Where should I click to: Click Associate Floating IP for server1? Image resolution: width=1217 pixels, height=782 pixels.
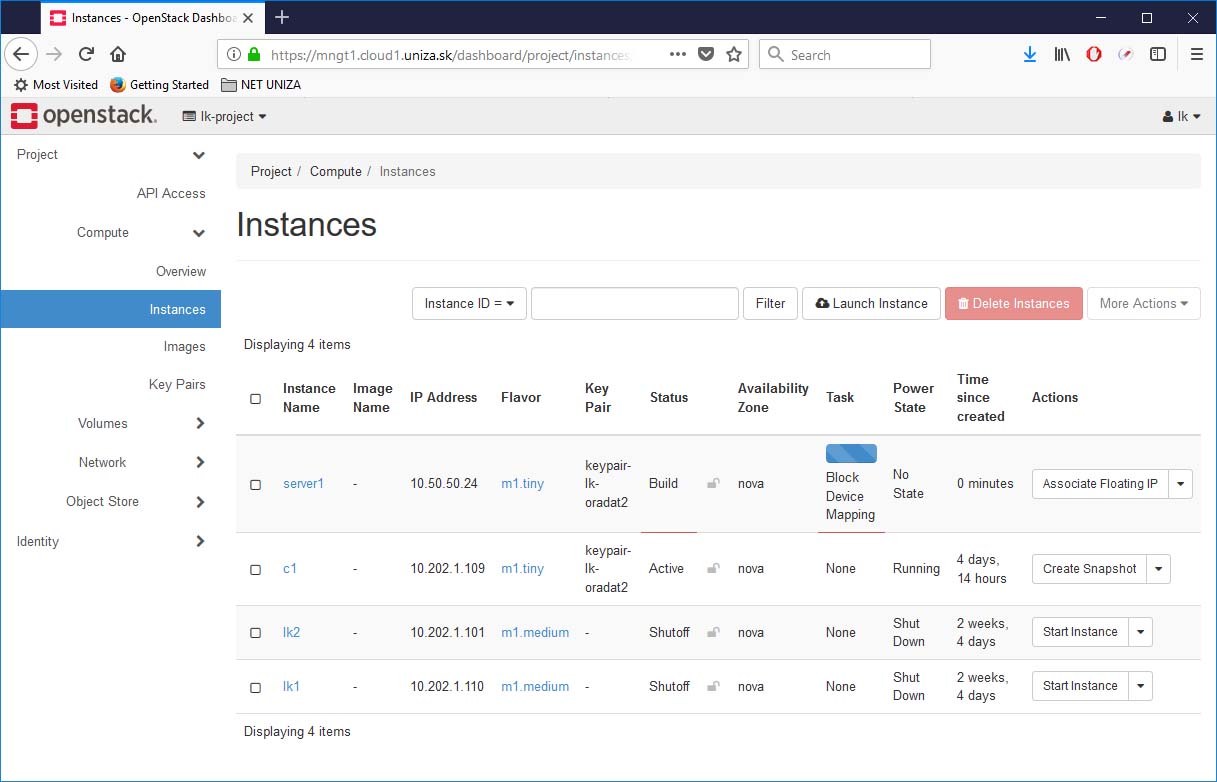(x=1100, y=484)
